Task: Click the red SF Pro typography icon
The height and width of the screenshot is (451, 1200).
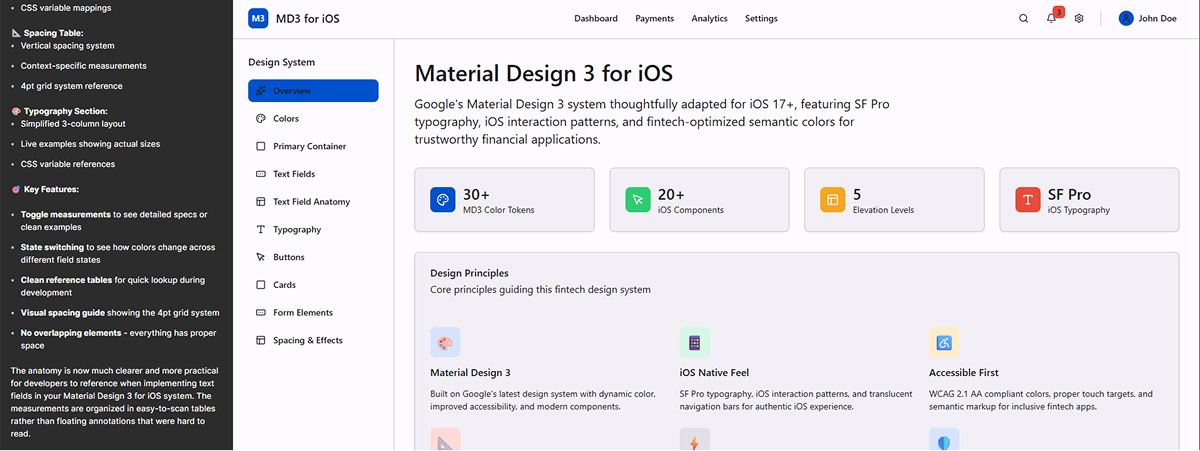Action: point(1027,199)
